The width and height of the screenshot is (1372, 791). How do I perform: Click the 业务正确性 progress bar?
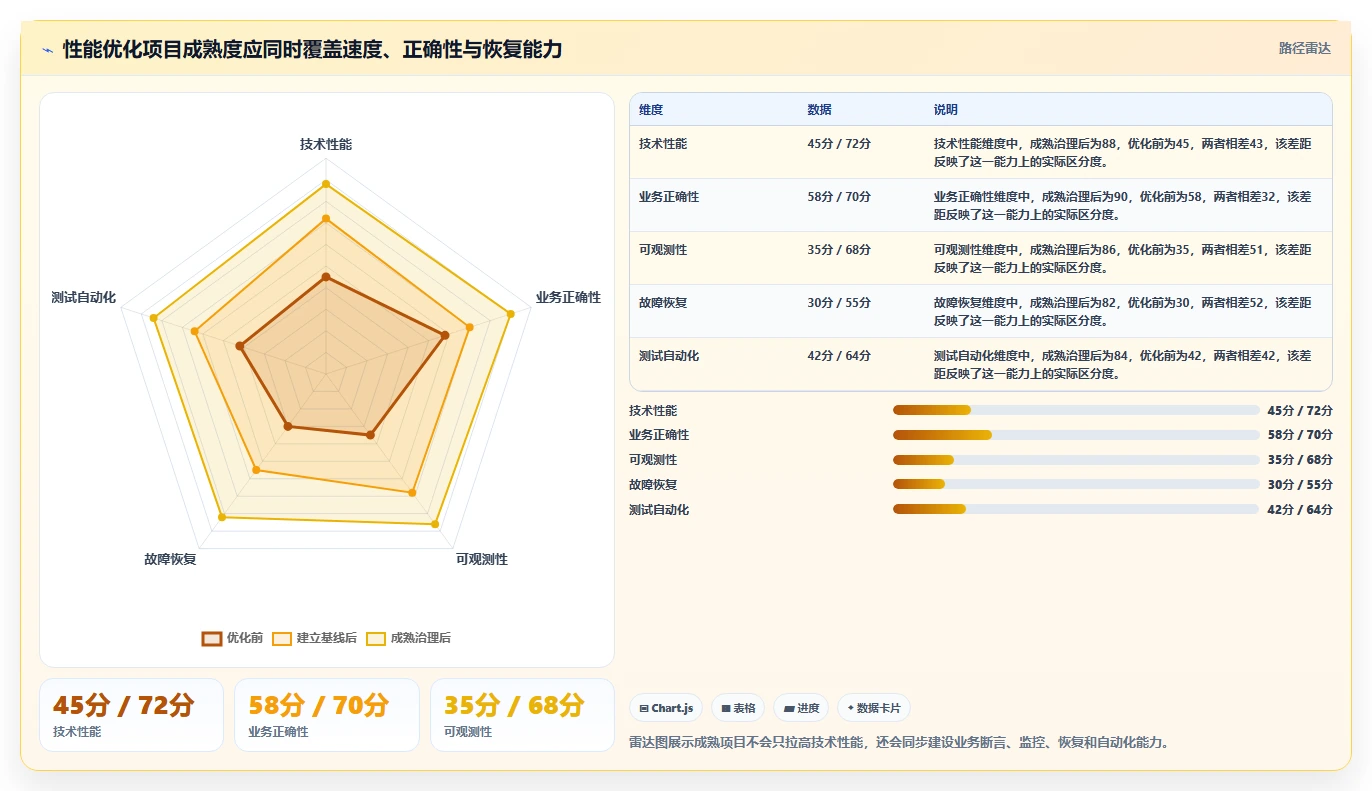point(1076,435)
